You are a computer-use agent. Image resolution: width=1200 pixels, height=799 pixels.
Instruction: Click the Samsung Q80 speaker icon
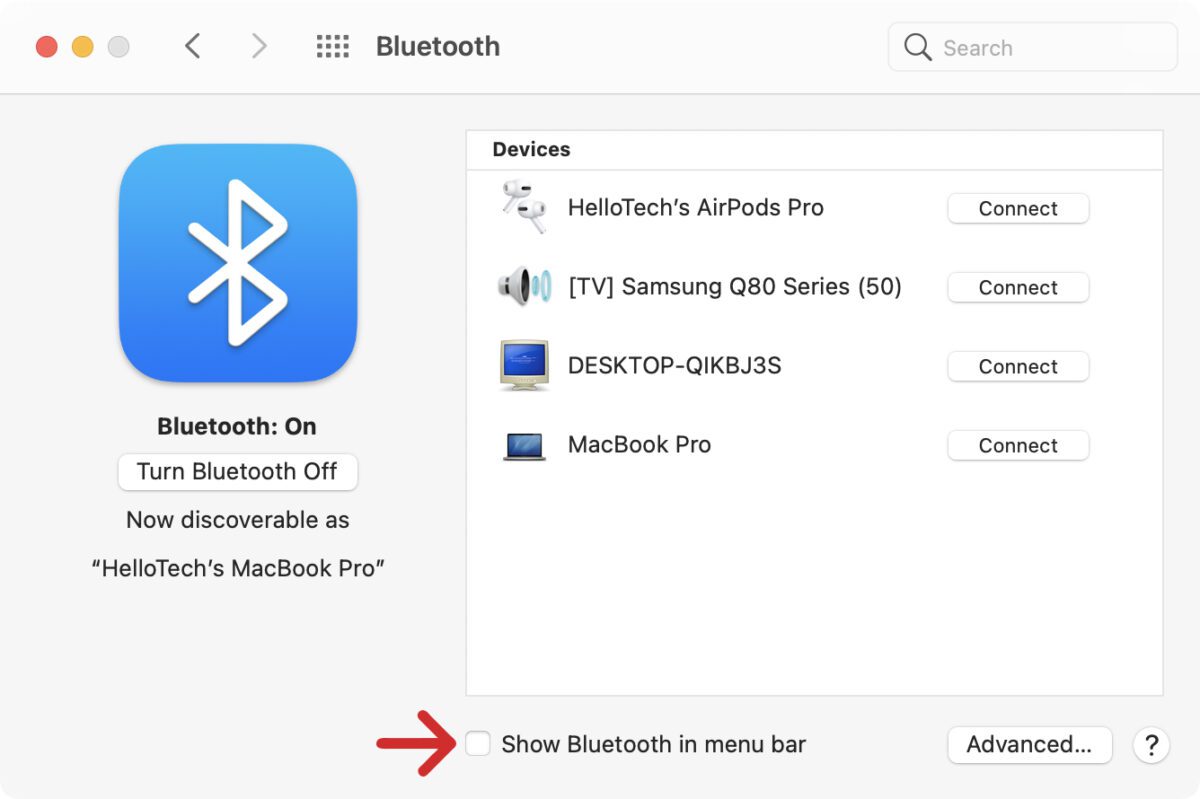(x=524, y=286)
